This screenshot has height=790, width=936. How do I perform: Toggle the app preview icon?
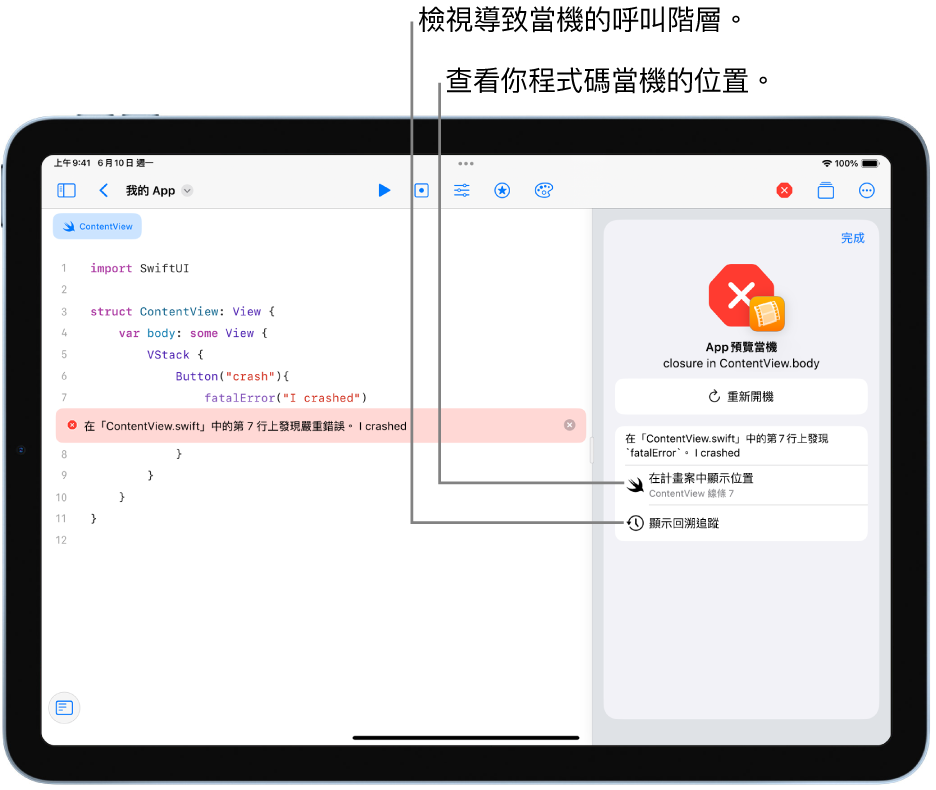click(x=421, y=190)
